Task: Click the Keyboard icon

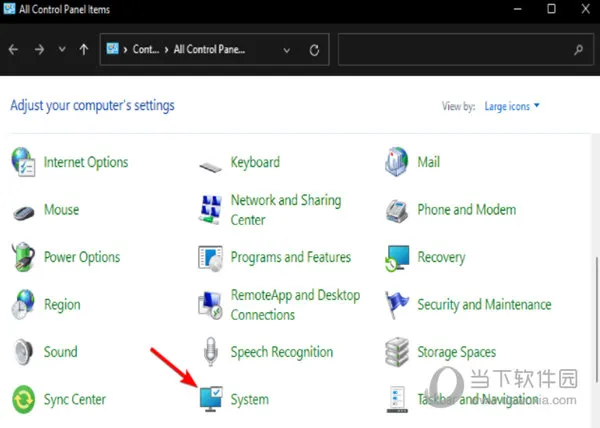Action: tap(210, 167)
